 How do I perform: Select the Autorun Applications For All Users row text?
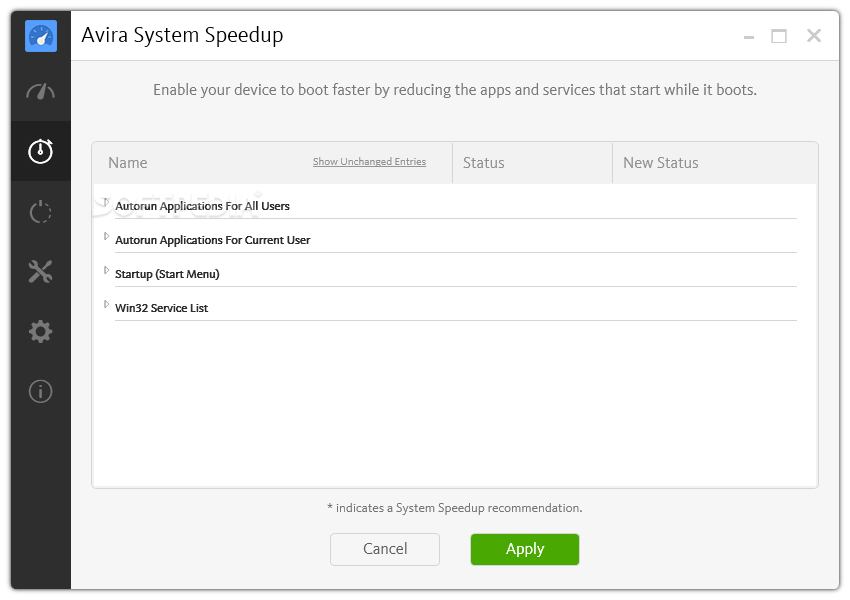(202, 206)
